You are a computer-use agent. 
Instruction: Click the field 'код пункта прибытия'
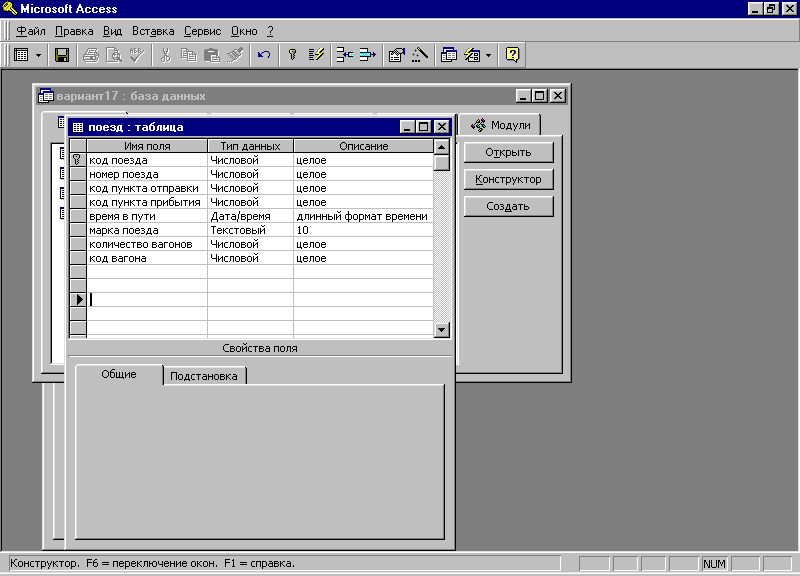(145, 203)
